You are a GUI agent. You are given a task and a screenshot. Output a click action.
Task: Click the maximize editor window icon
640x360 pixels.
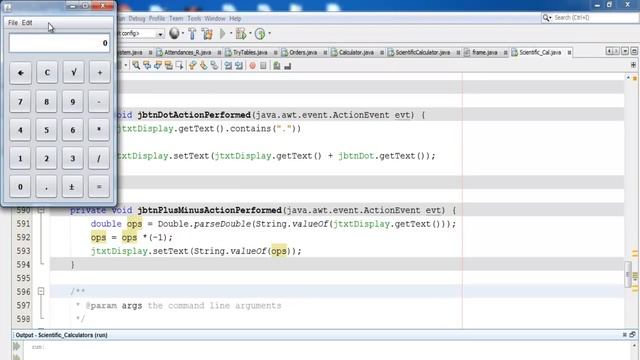[634, 51]
